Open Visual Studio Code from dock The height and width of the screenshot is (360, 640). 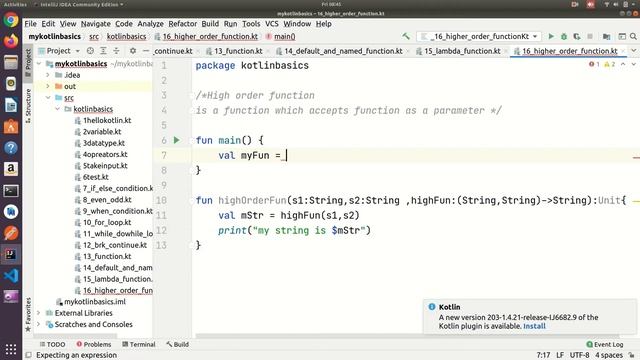point(11,276)
